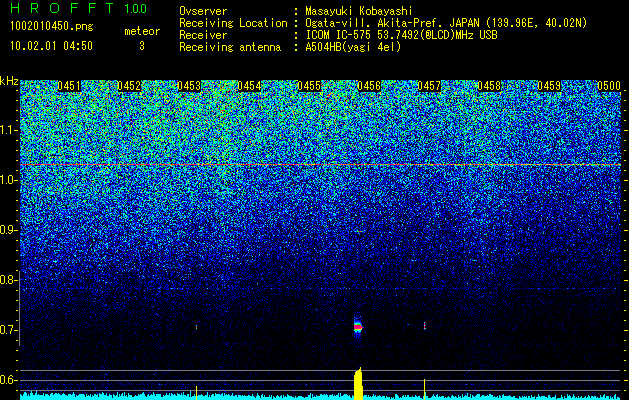Click the 0.7 frequency axis label

coord(8,330)
